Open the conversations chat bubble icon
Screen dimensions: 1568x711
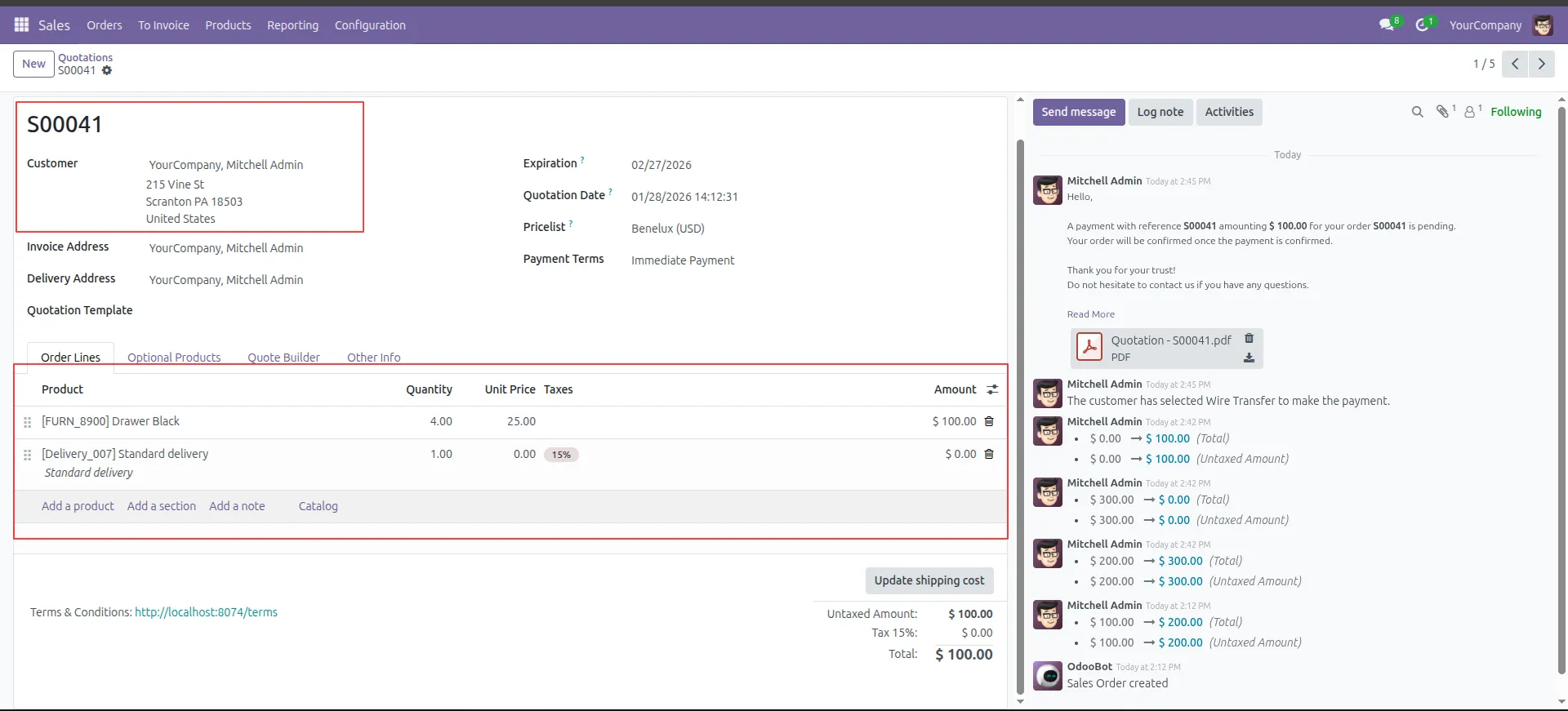tap(1386, 25)
